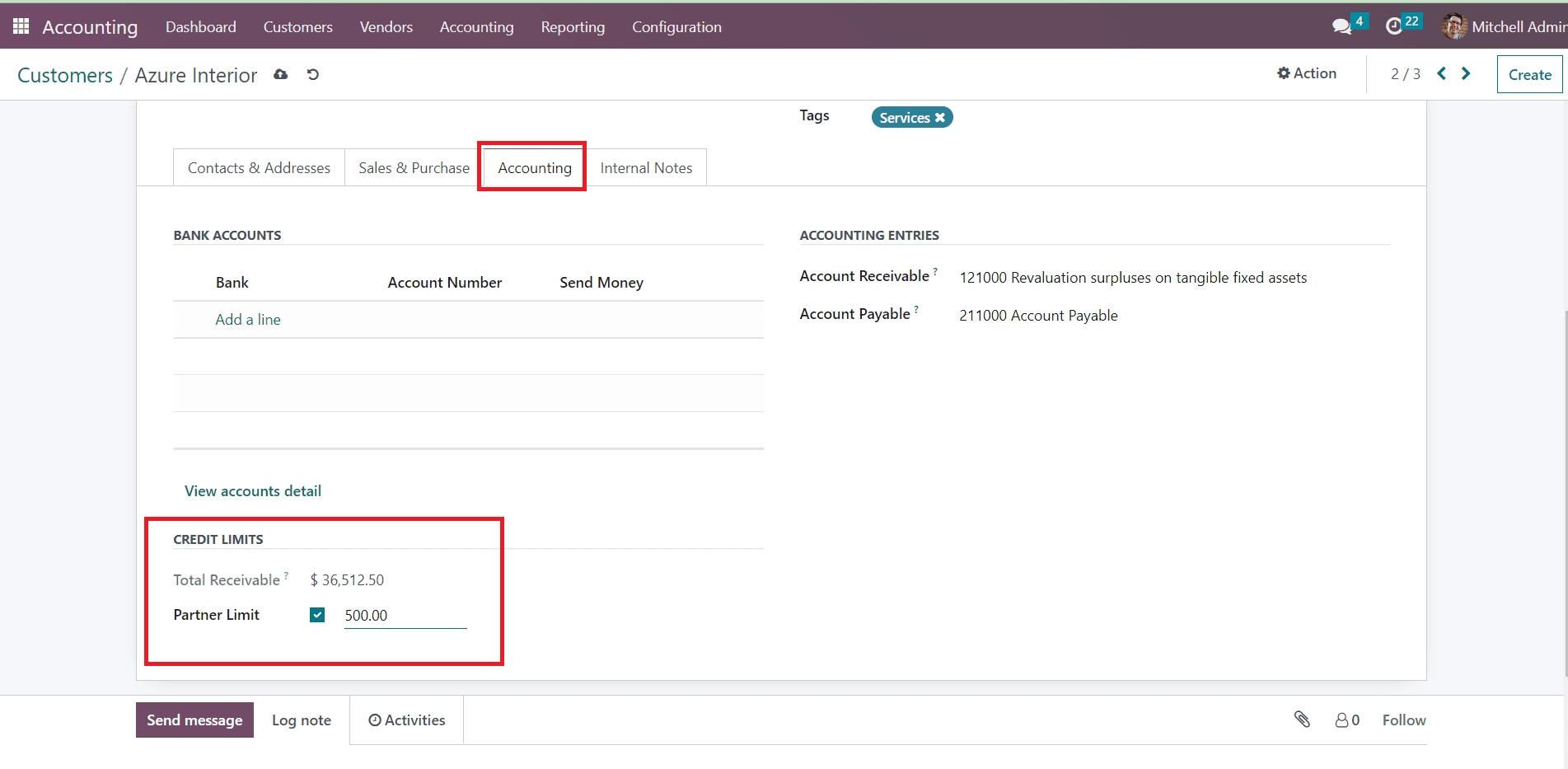Click View accounts detail link
This screenshot has width=1568, height=769.
253,491
